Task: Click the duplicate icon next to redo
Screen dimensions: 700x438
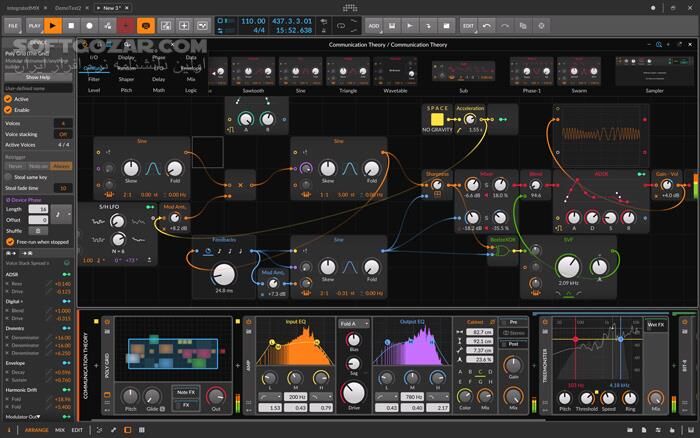Action: coord(523,26)
